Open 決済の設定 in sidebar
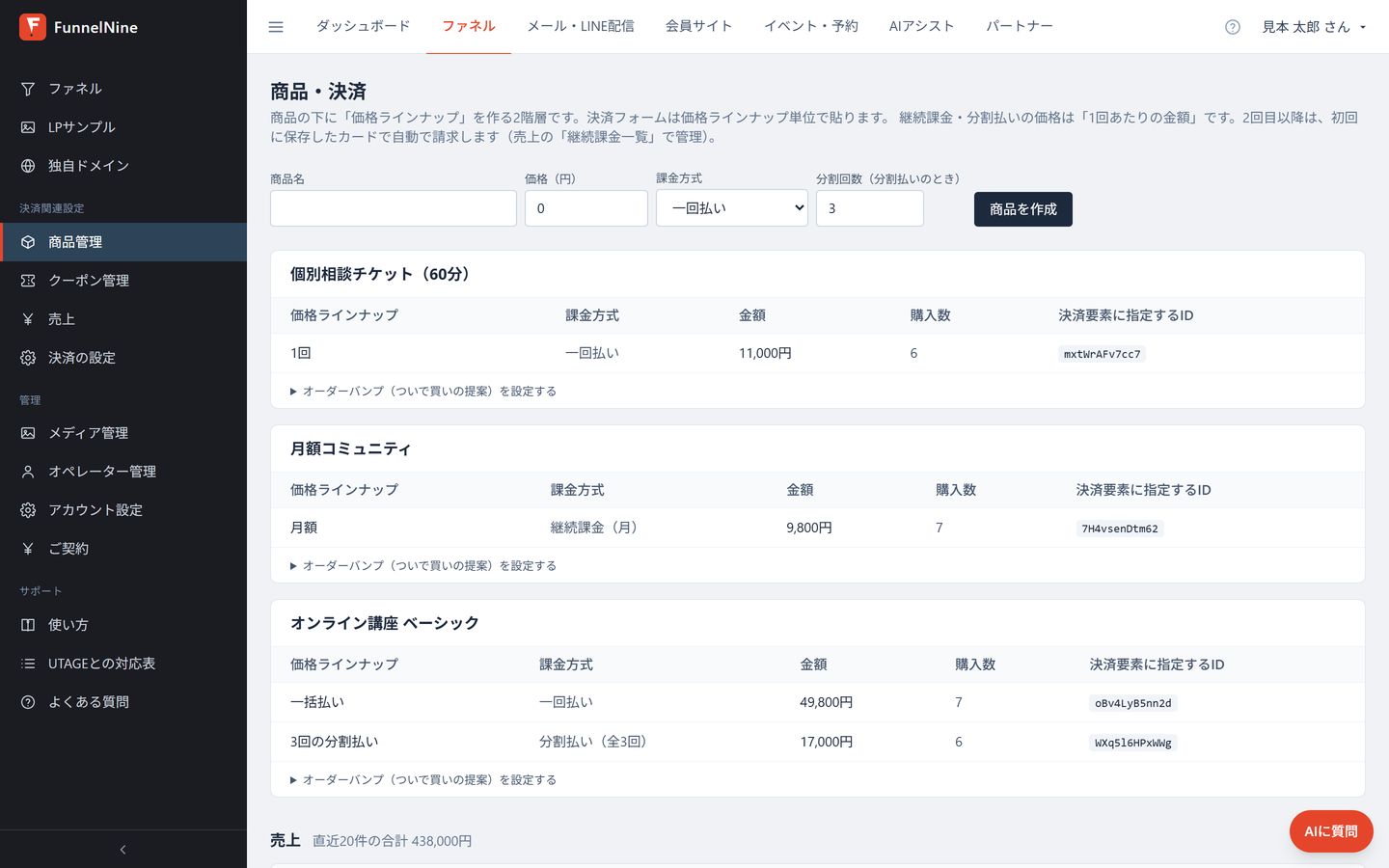The image size is (1389, 868). pos(123,358)
